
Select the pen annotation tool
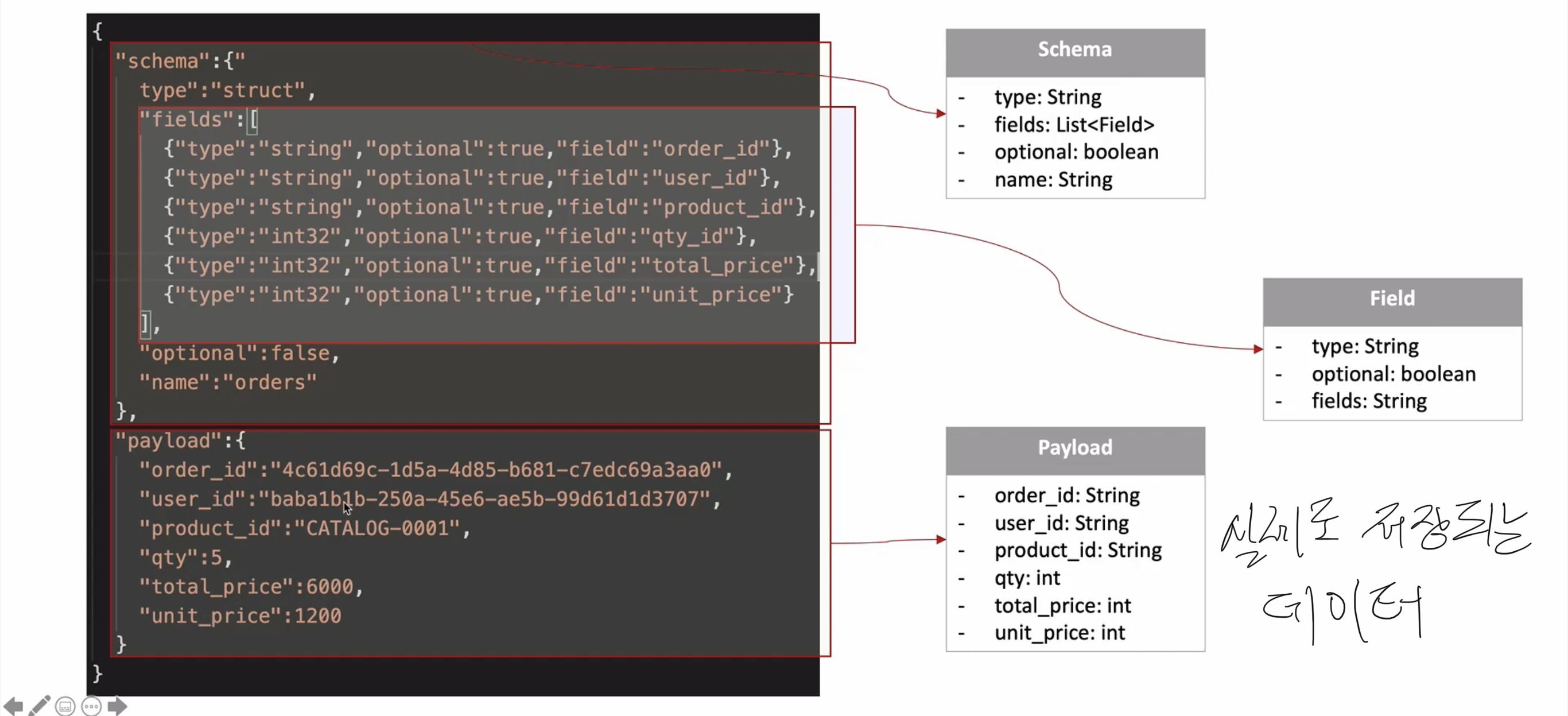(x=40, y=706)
